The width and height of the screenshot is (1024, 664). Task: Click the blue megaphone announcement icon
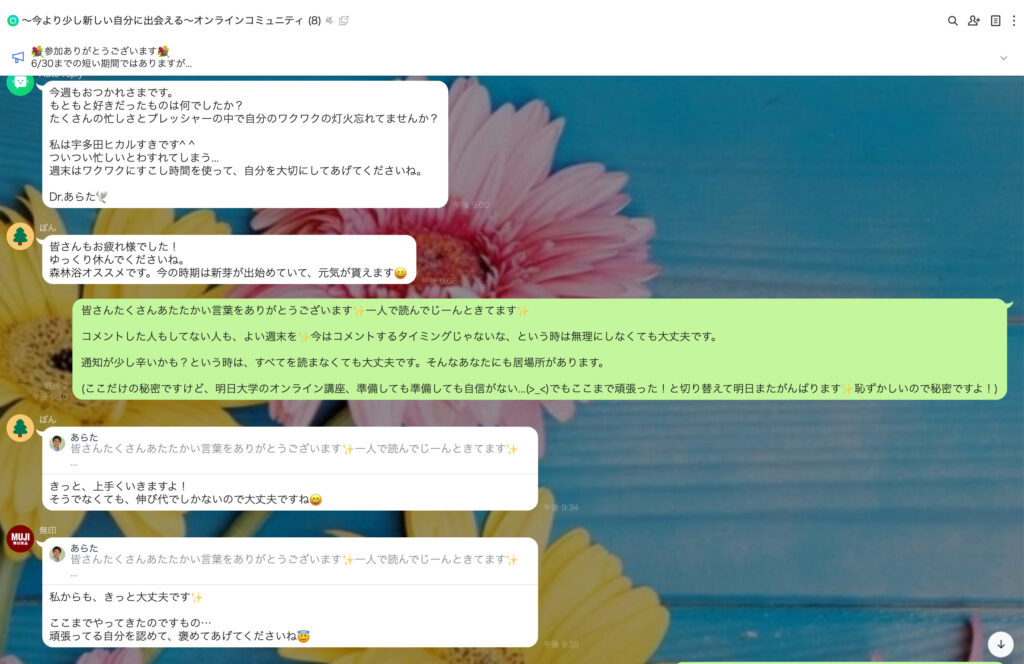[18, 57]
